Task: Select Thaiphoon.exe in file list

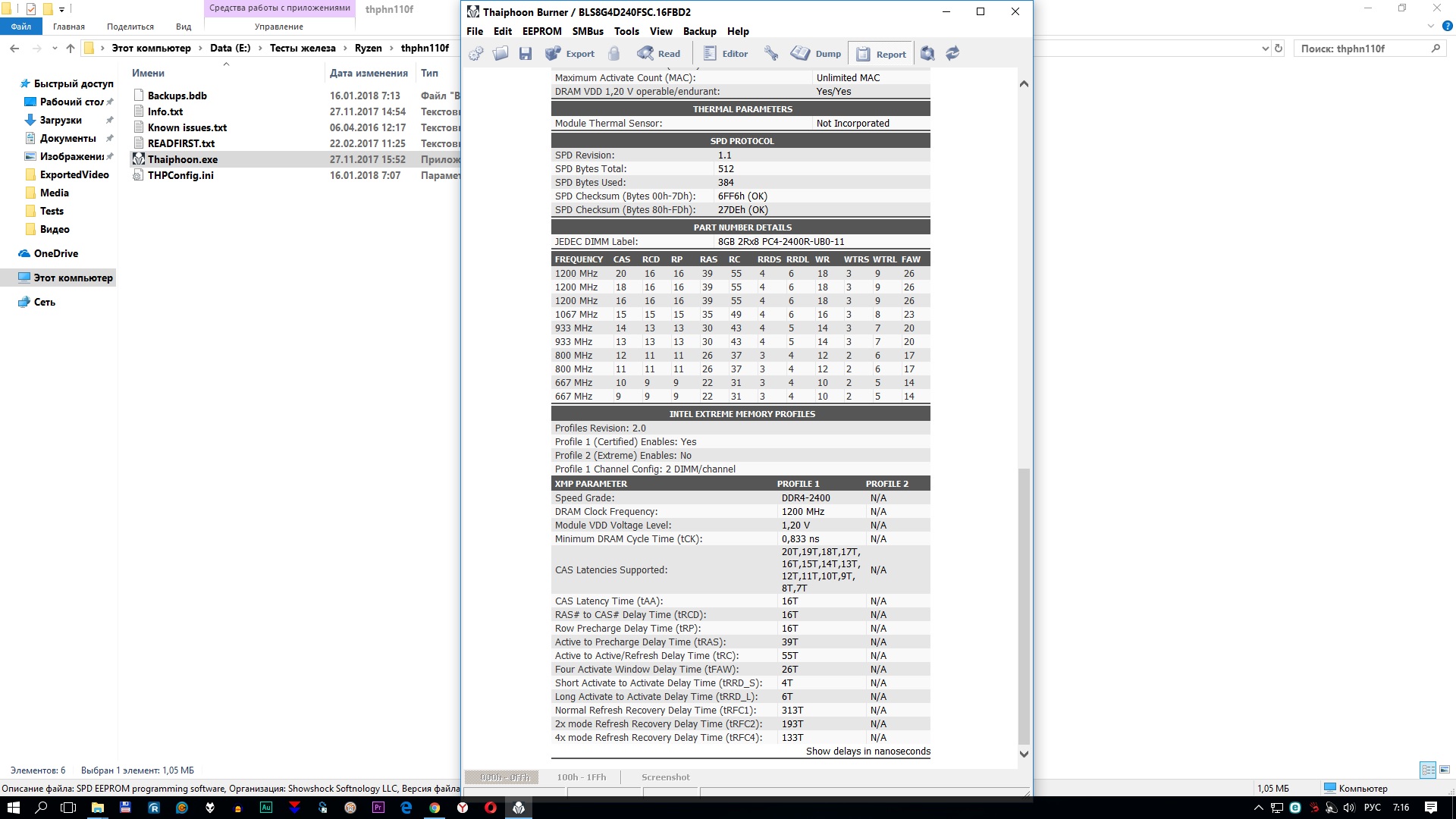Action: pos(183,159)
